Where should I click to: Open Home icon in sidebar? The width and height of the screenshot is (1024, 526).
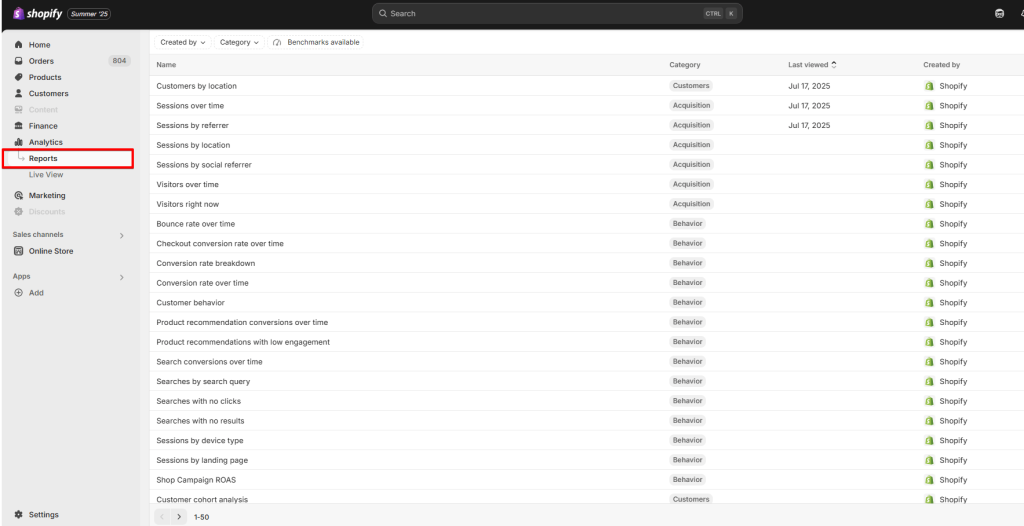coord(18,45)
